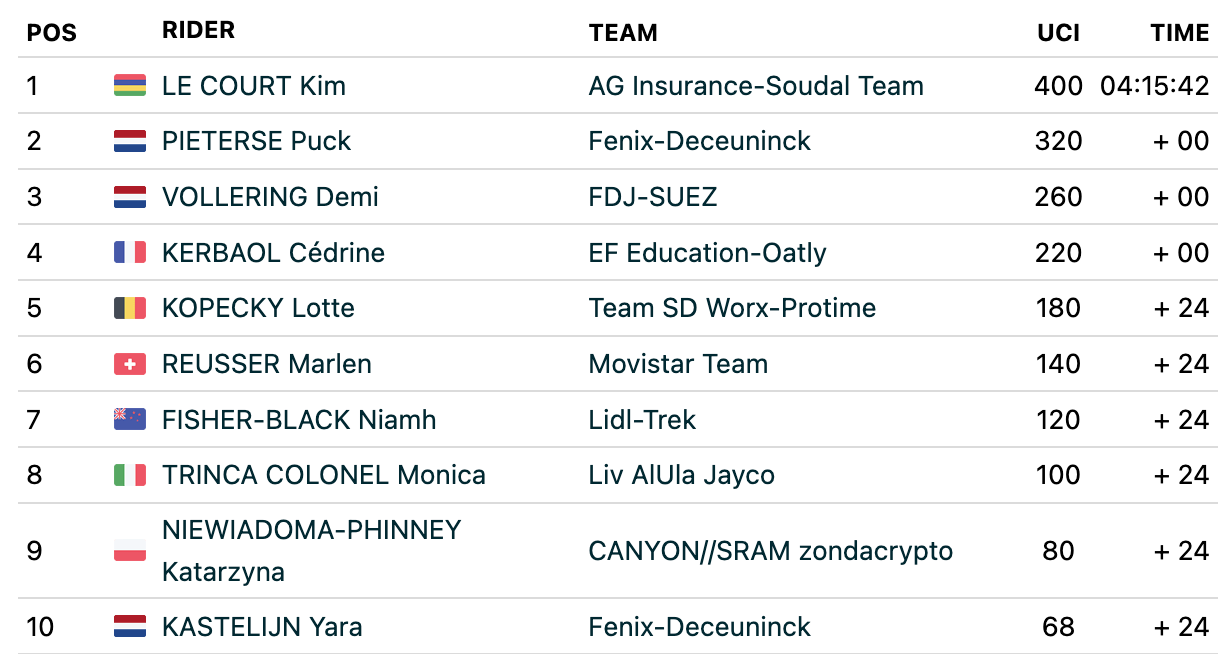
Task: Click the Swiss flag beside REUSSER Marlen
Action: (x=130, y=364)
